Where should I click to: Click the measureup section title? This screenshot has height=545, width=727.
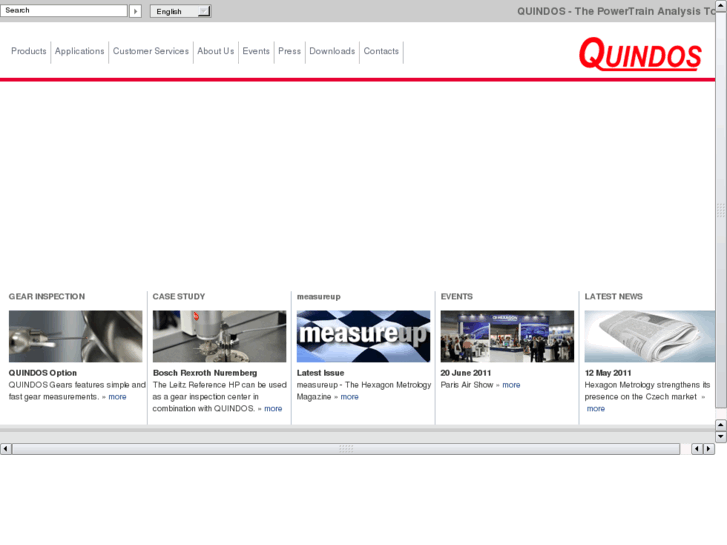(319, 297)
